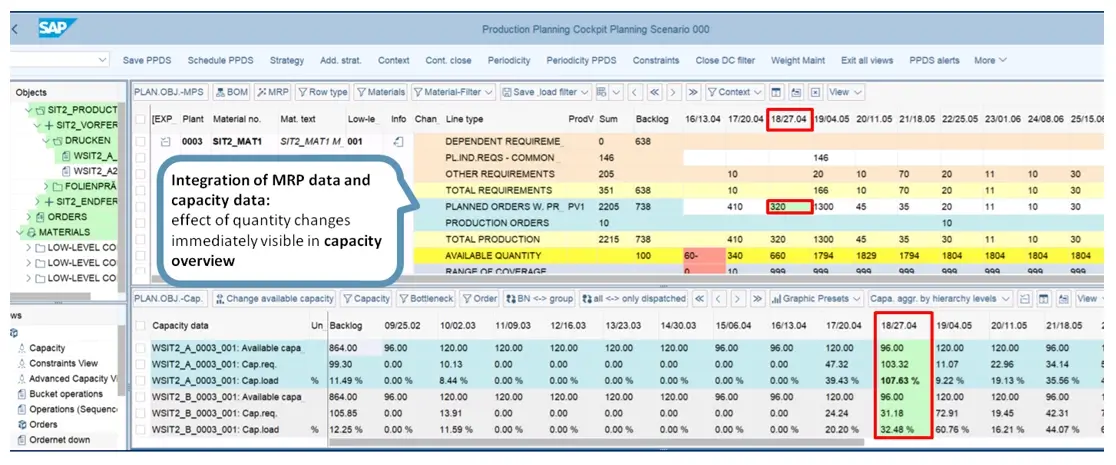Run the MRP function
This screenshot has width=1116, height=465.
[272, 93]
